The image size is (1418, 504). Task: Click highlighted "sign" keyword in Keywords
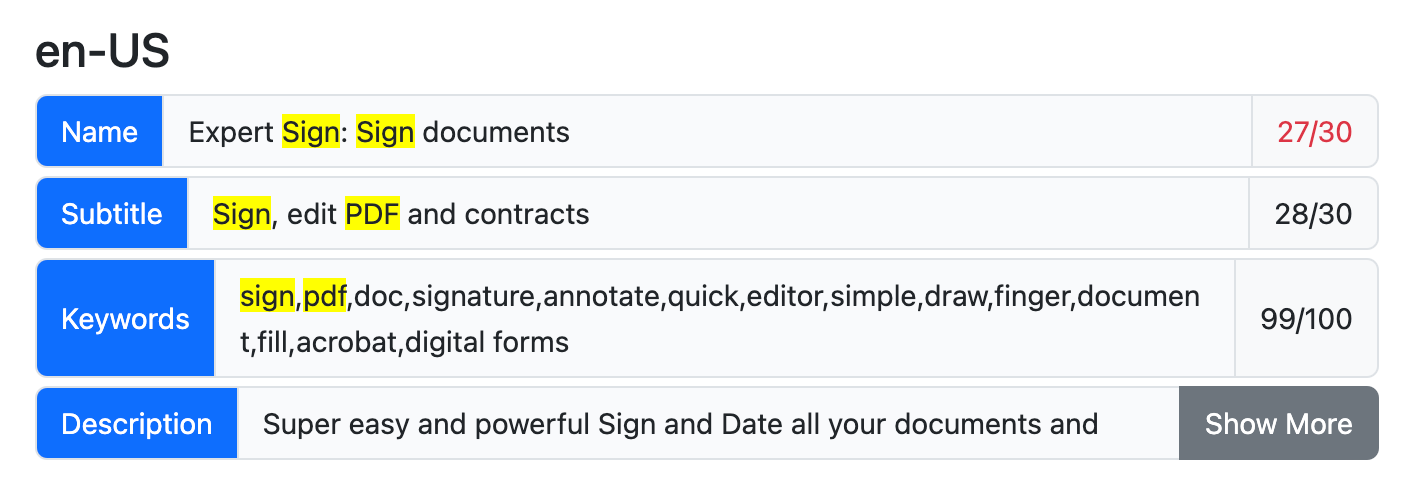point(267,296)
